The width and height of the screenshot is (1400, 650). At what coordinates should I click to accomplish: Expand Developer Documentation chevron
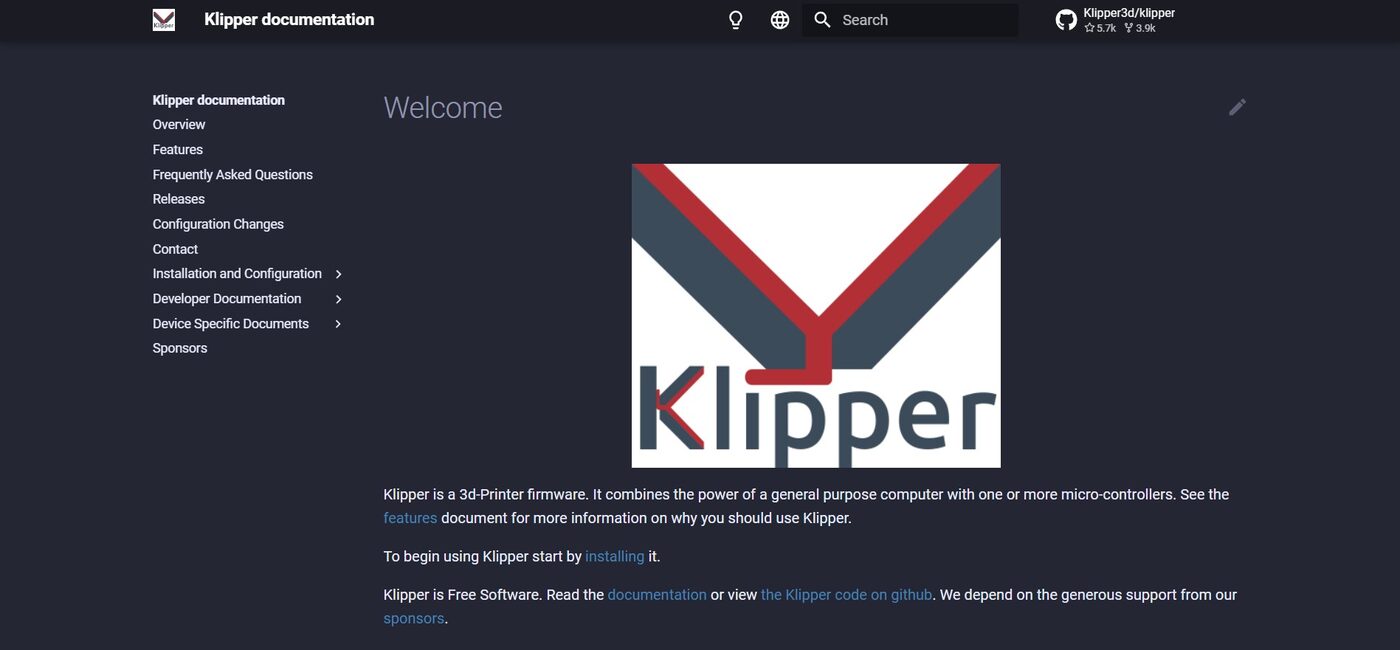coord(339,299)
